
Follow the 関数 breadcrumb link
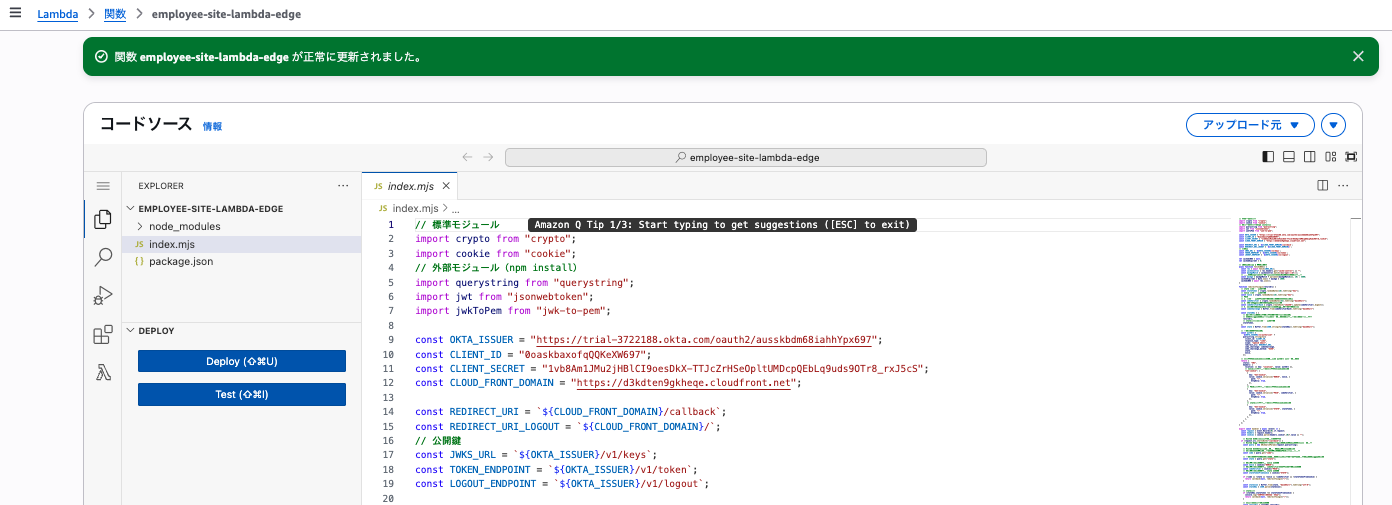[x=115, y=15]
